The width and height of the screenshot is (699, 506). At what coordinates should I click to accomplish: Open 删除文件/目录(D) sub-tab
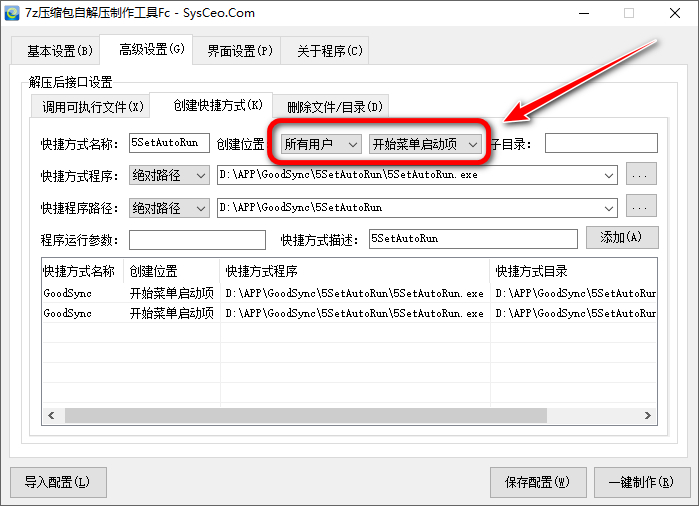pos(331,107)
